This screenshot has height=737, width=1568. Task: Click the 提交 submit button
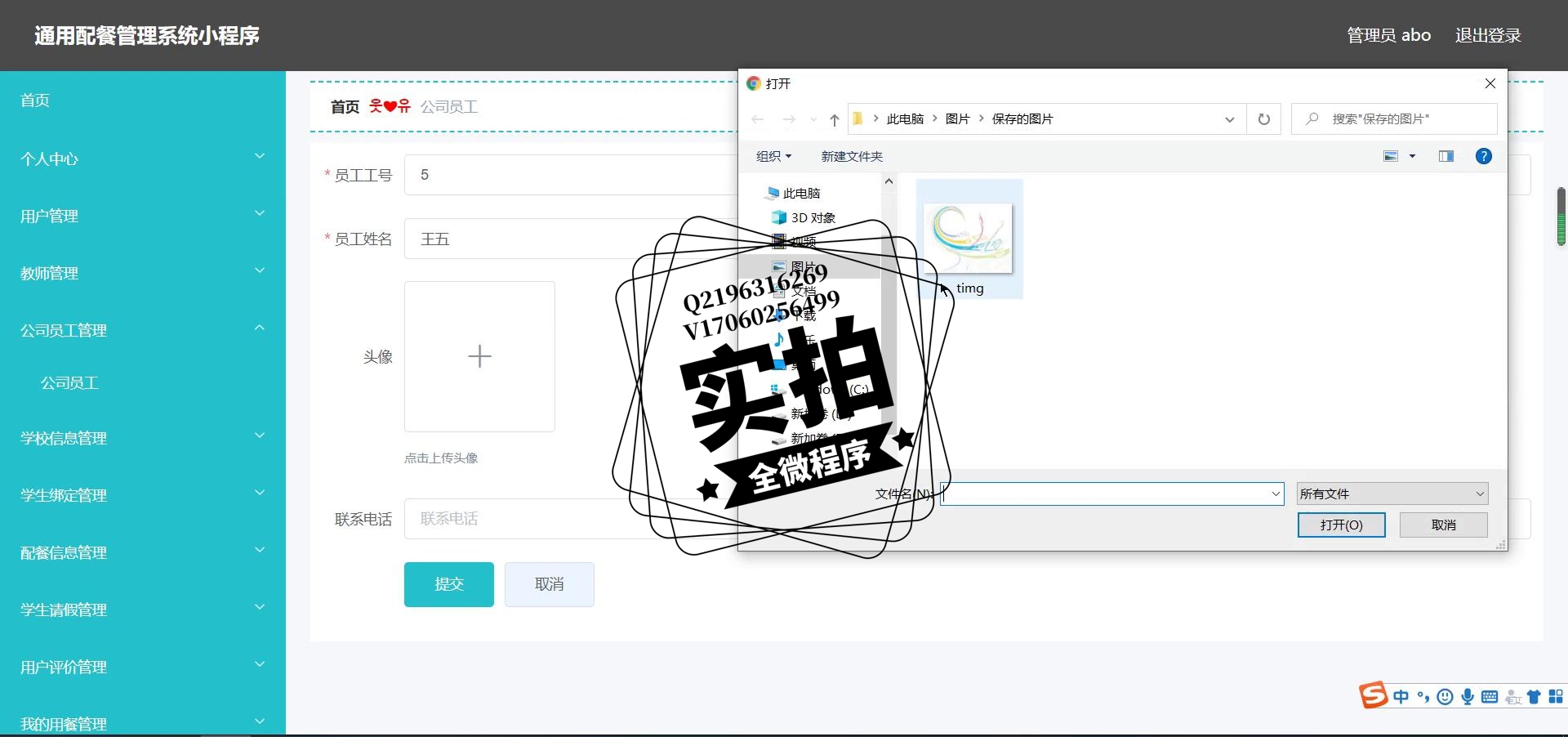[x=449, y=584]
